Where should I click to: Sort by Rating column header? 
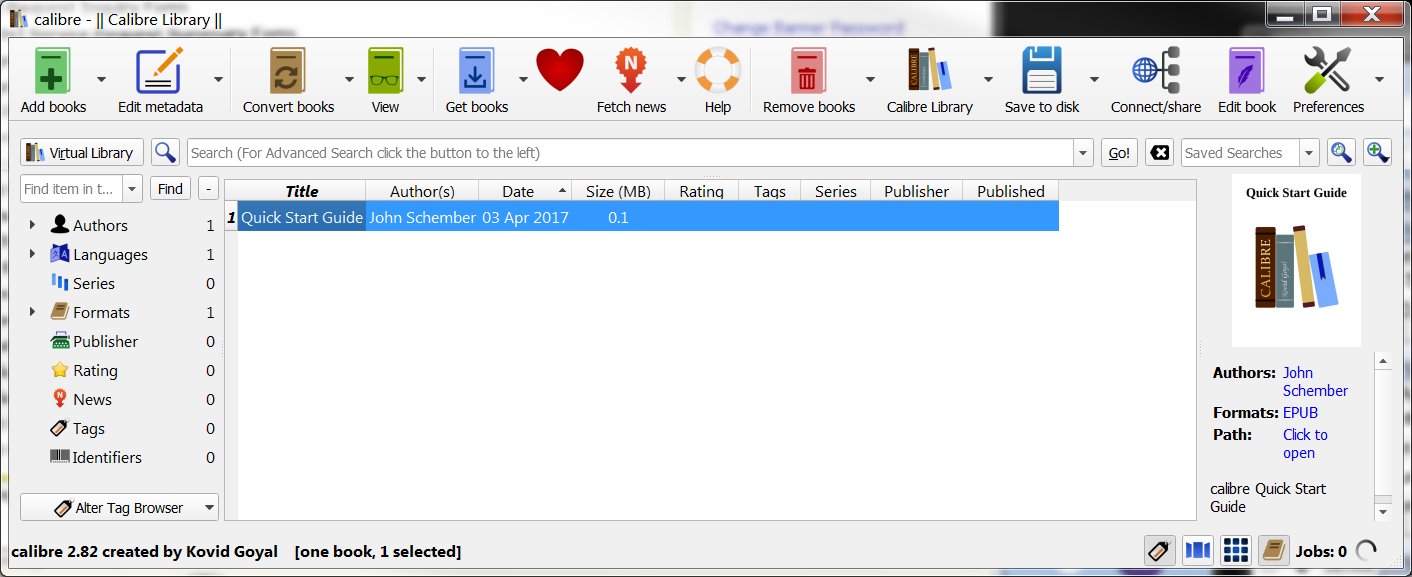pos(701,191)
